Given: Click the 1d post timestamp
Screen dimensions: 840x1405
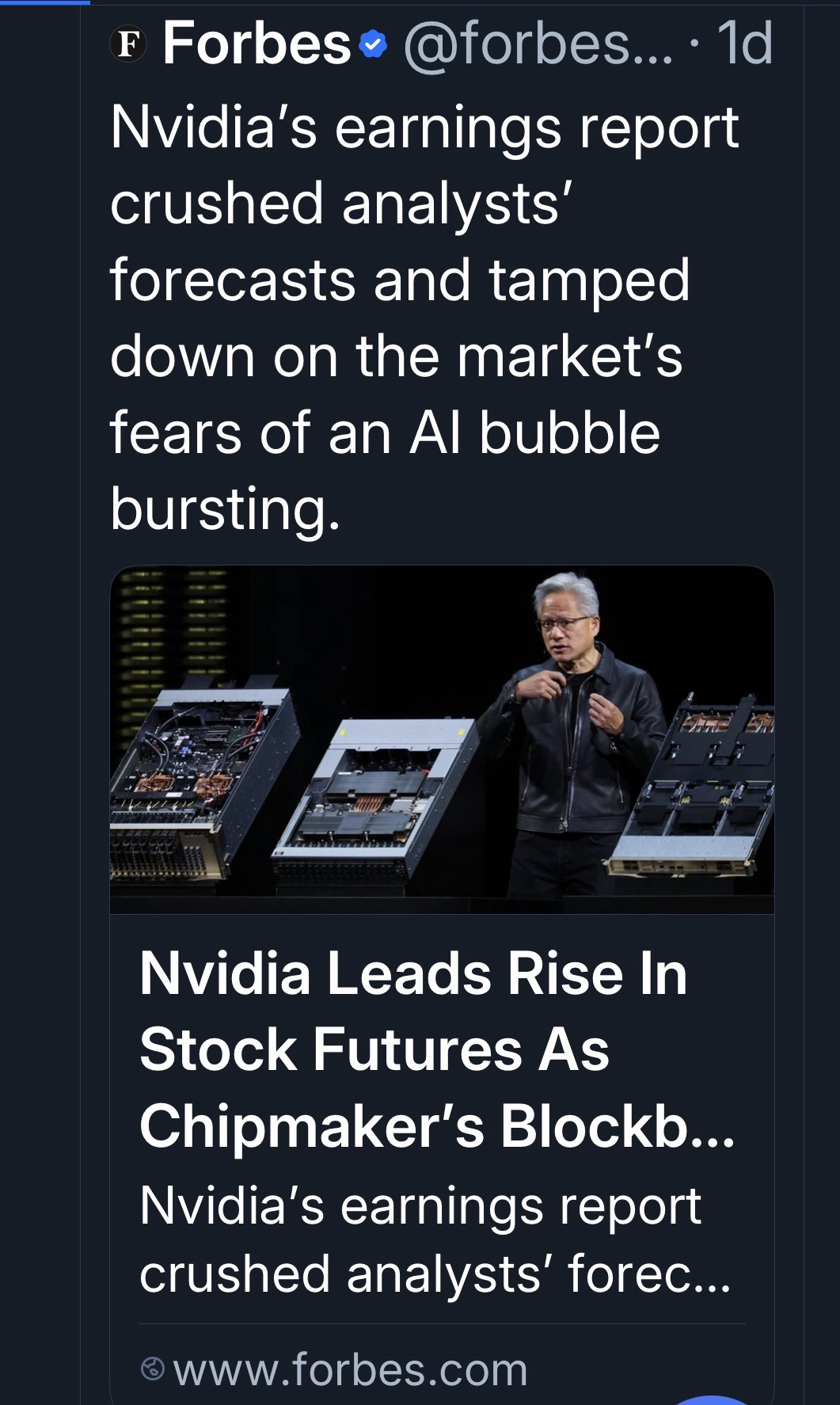Looking at the screenshot, I should [x=743, y=44].
